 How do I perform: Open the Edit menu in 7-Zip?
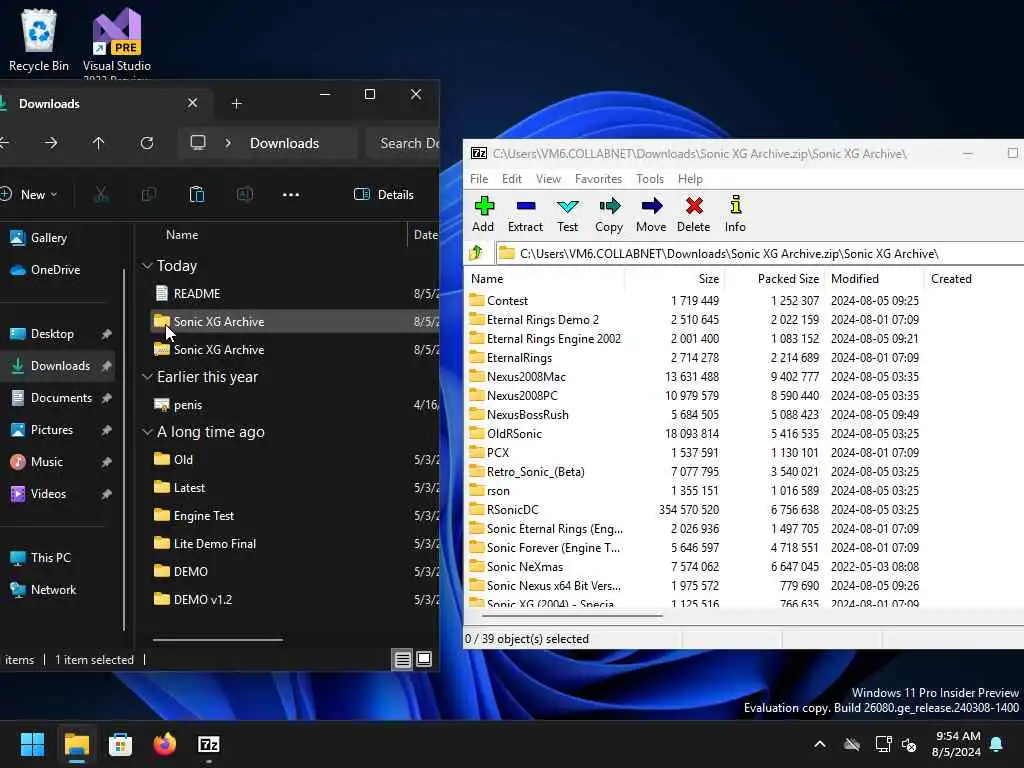click(511, 179)
